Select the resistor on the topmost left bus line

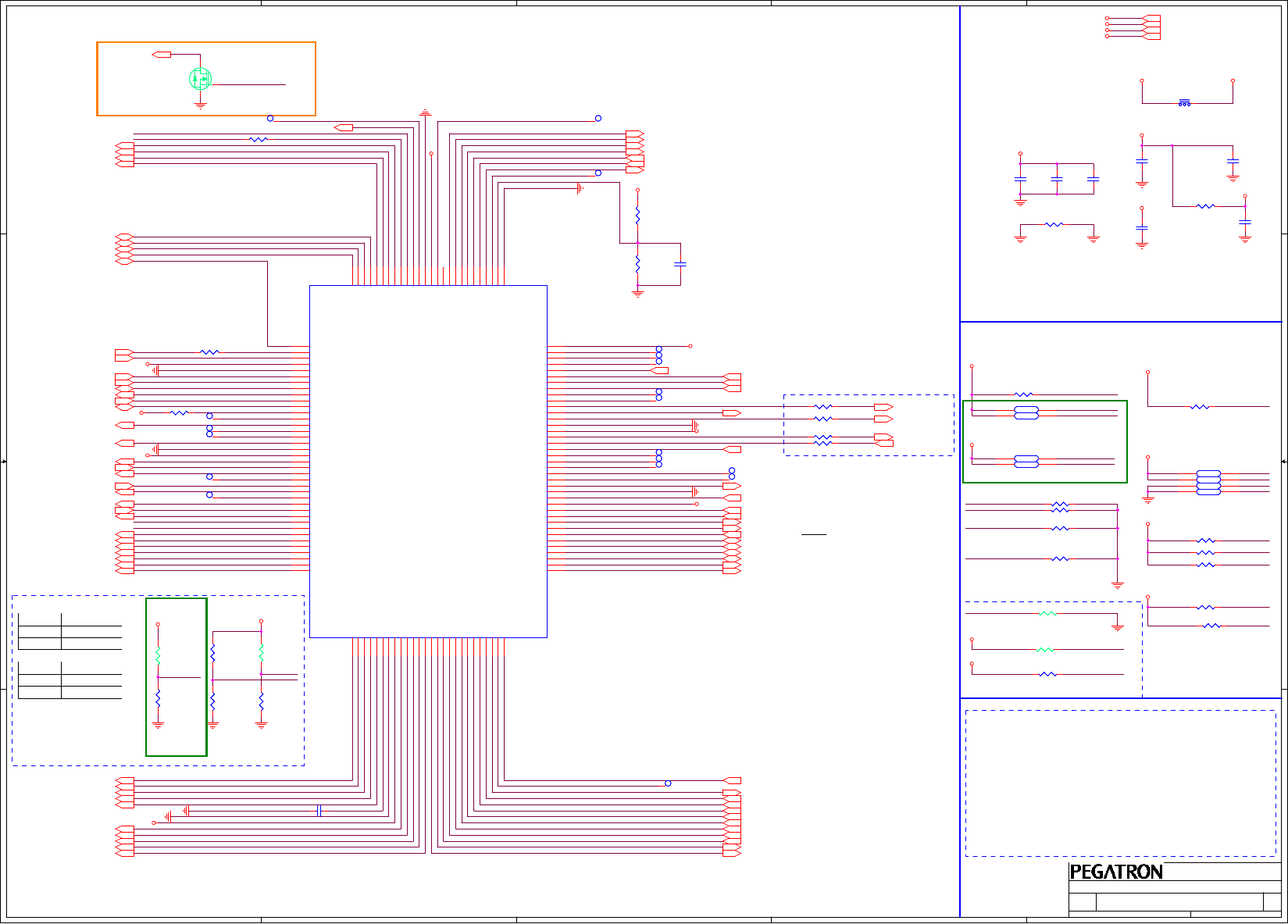click(258, 140)
